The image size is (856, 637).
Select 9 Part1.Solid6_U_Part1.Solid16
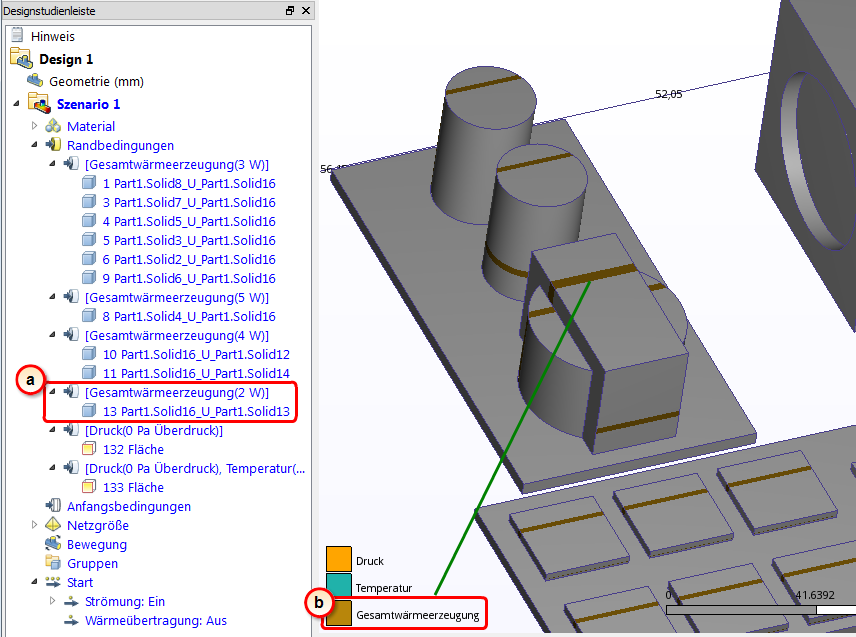(x=189, y=278)
